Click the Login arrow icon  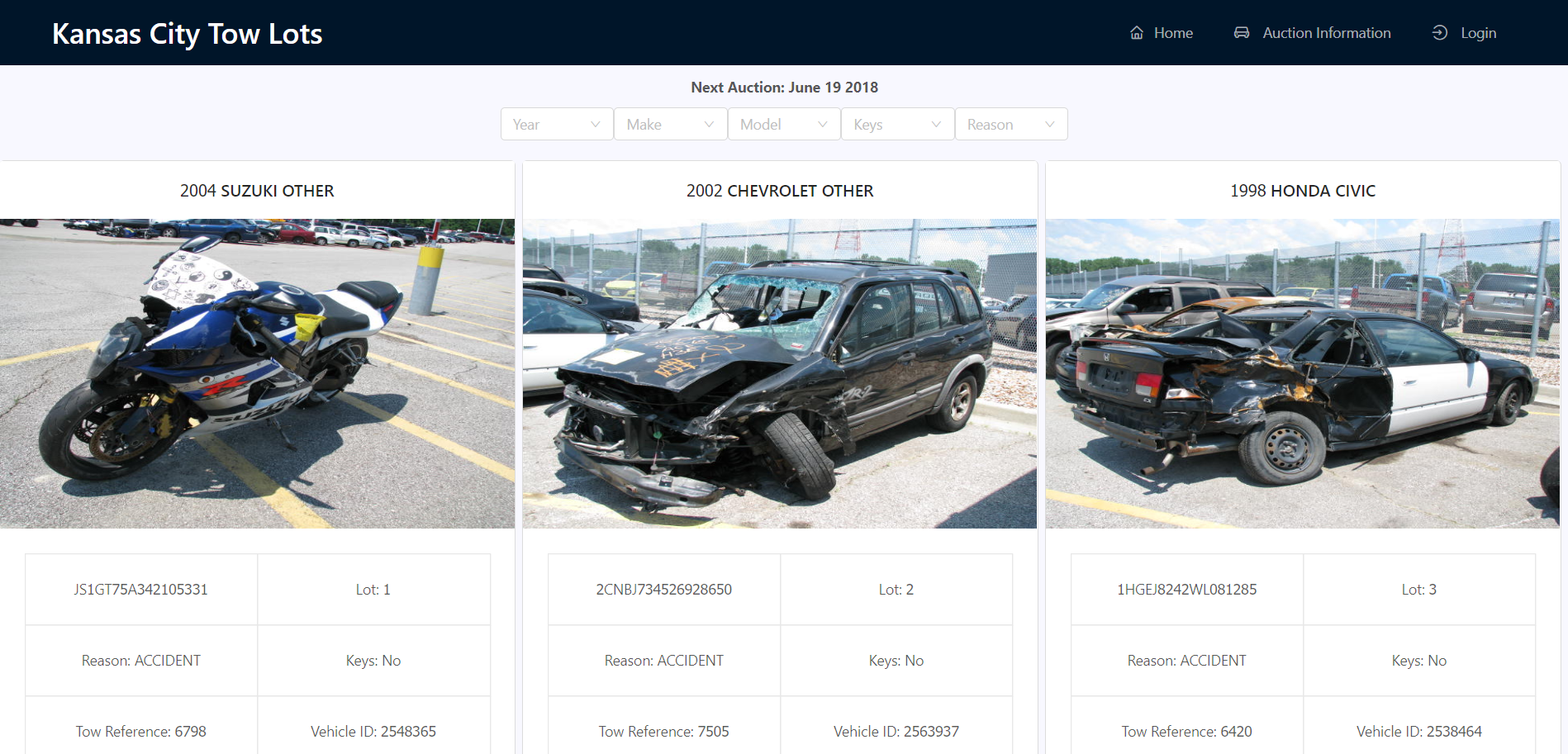click(1439, 32)
